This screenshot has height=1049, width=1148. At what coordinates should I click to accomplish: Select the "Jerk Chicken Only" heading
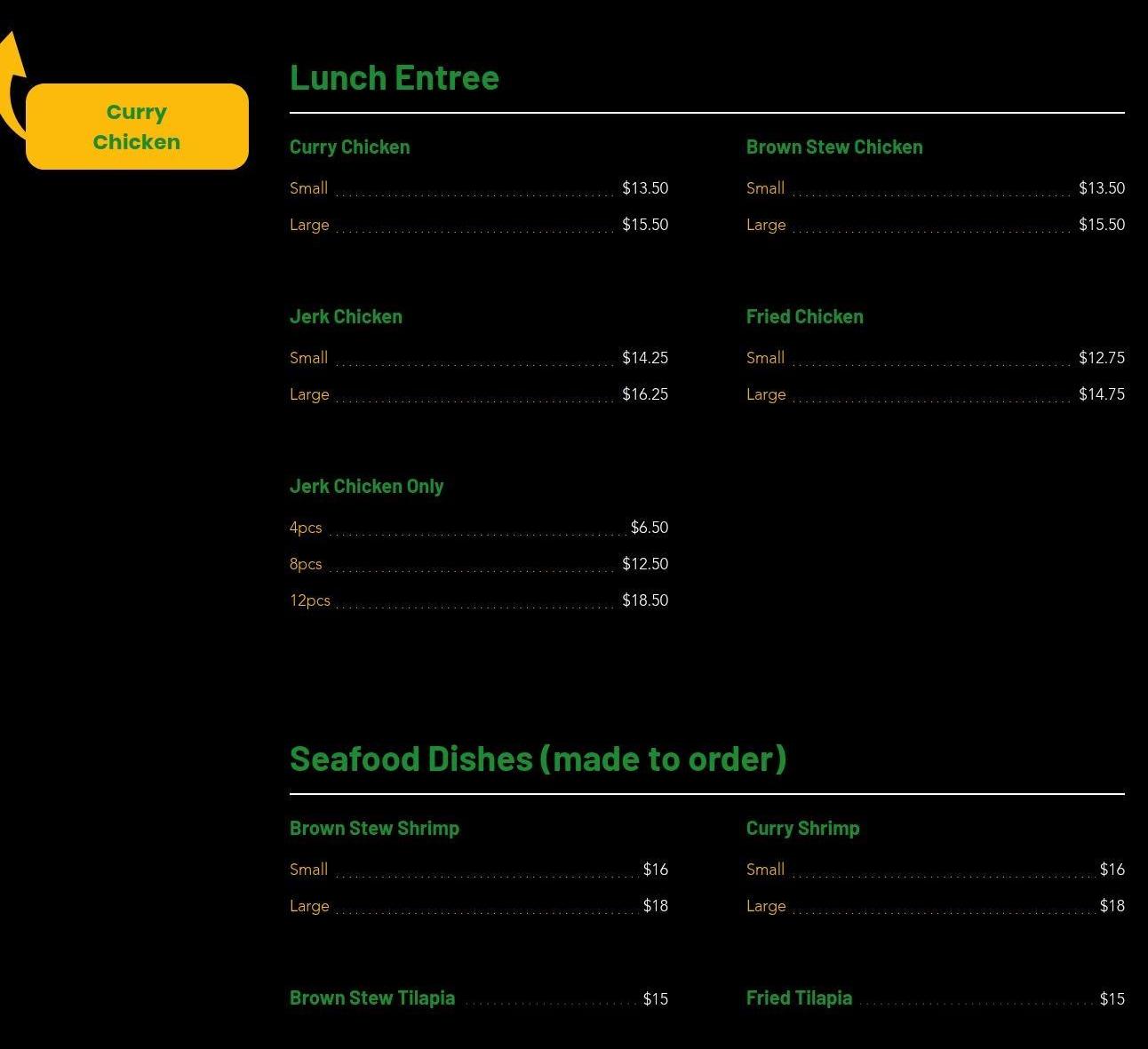[366, 487]
